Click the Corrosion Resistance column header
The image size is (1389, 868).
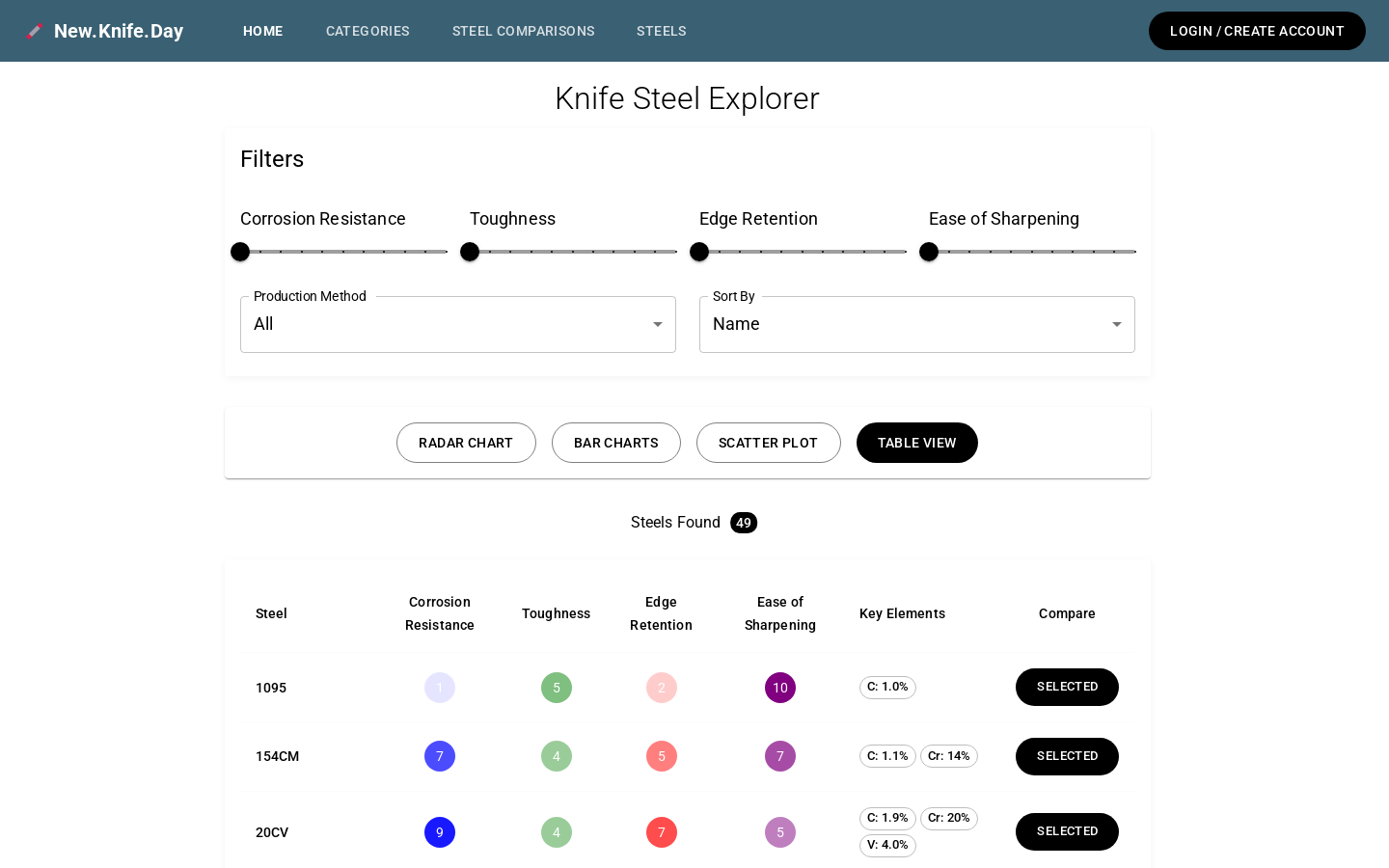pos(440,613)
